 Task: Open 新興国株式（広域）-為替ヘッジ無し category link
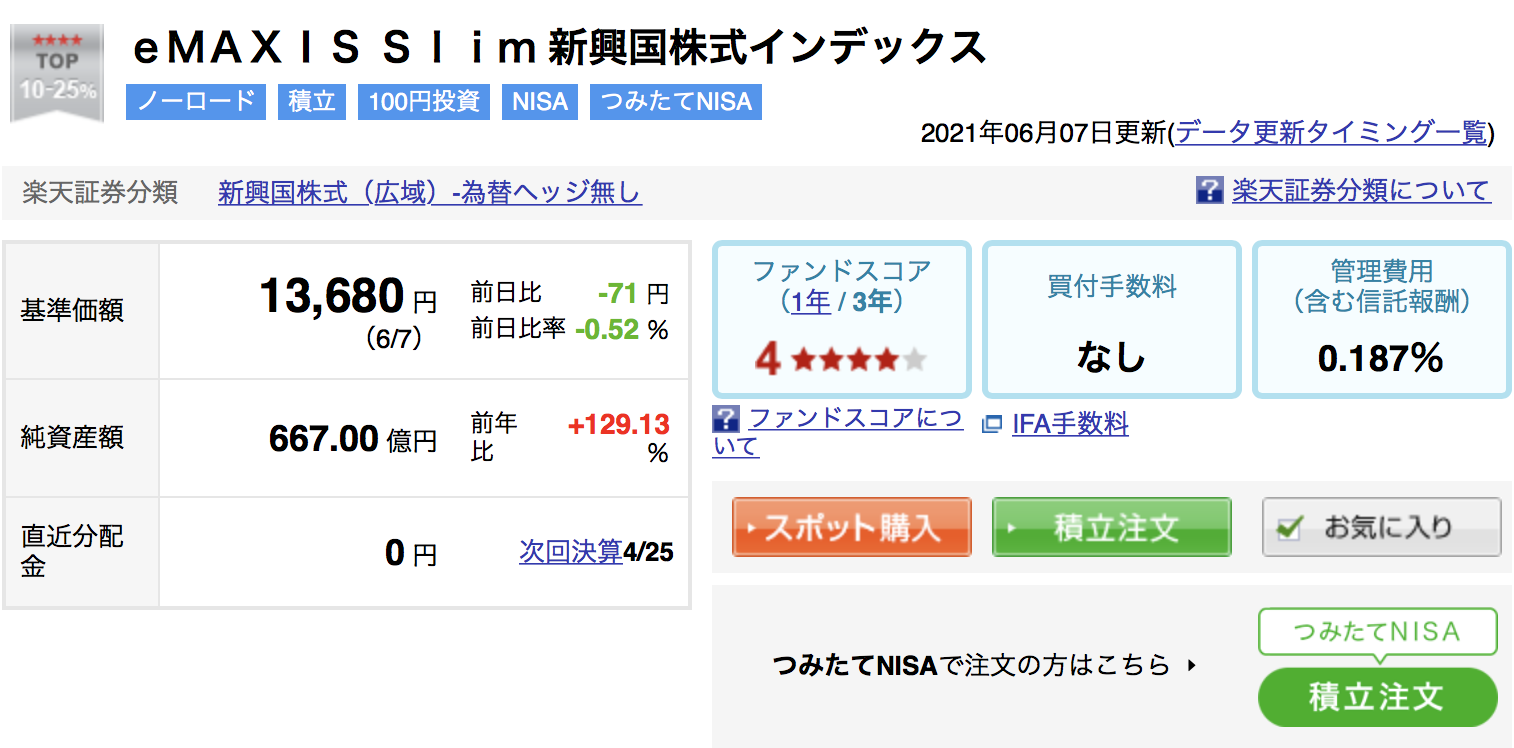coord(430,193)
